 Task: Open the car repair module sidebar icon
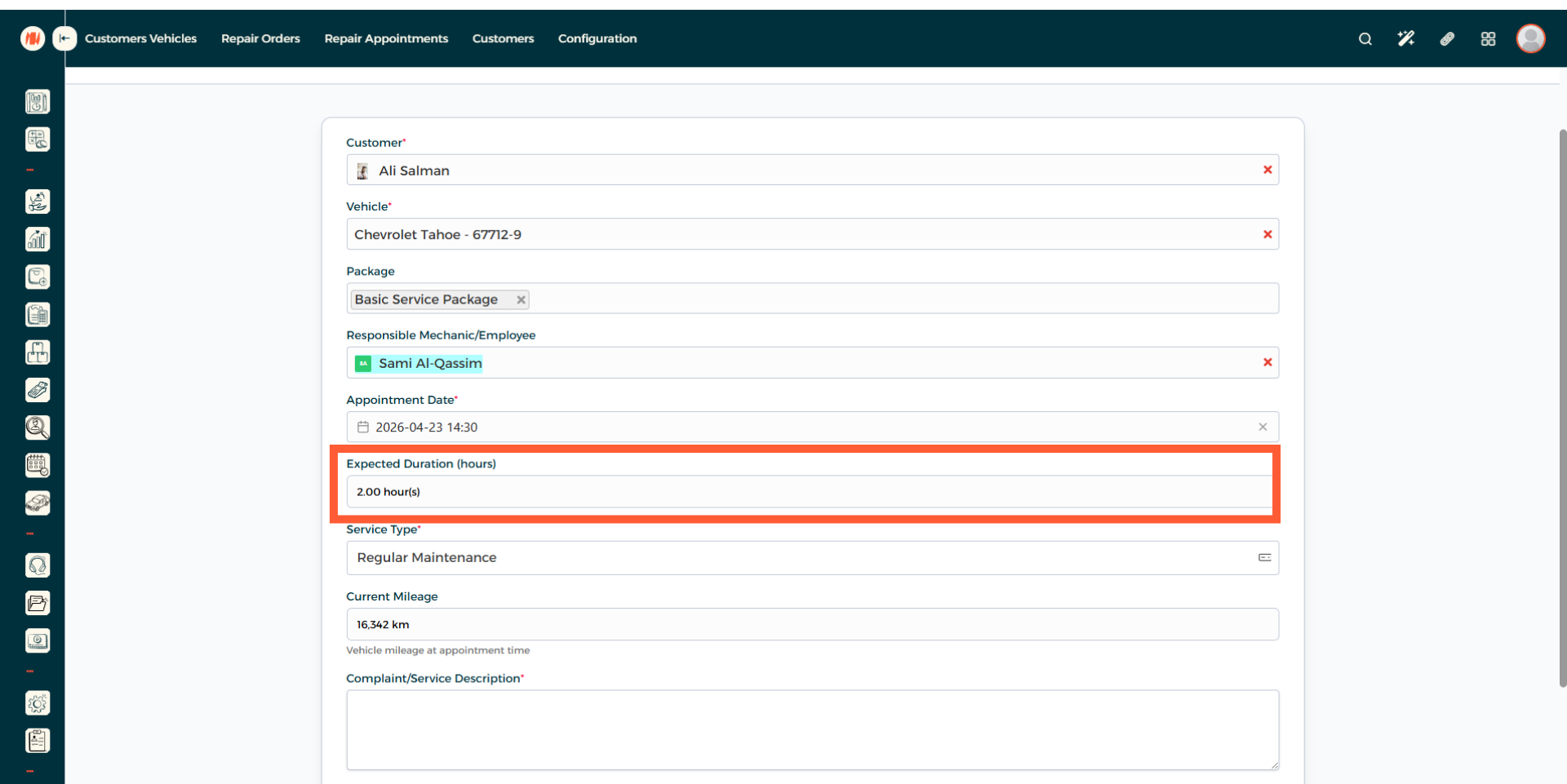click(x=37, y=503)
